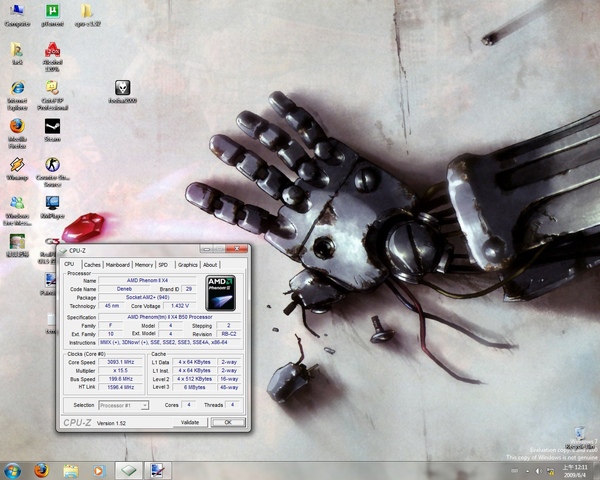Viewport: 600px width, 480px height.
Task: Open the Computer desktop icon
Action: [x=17, y=15]
